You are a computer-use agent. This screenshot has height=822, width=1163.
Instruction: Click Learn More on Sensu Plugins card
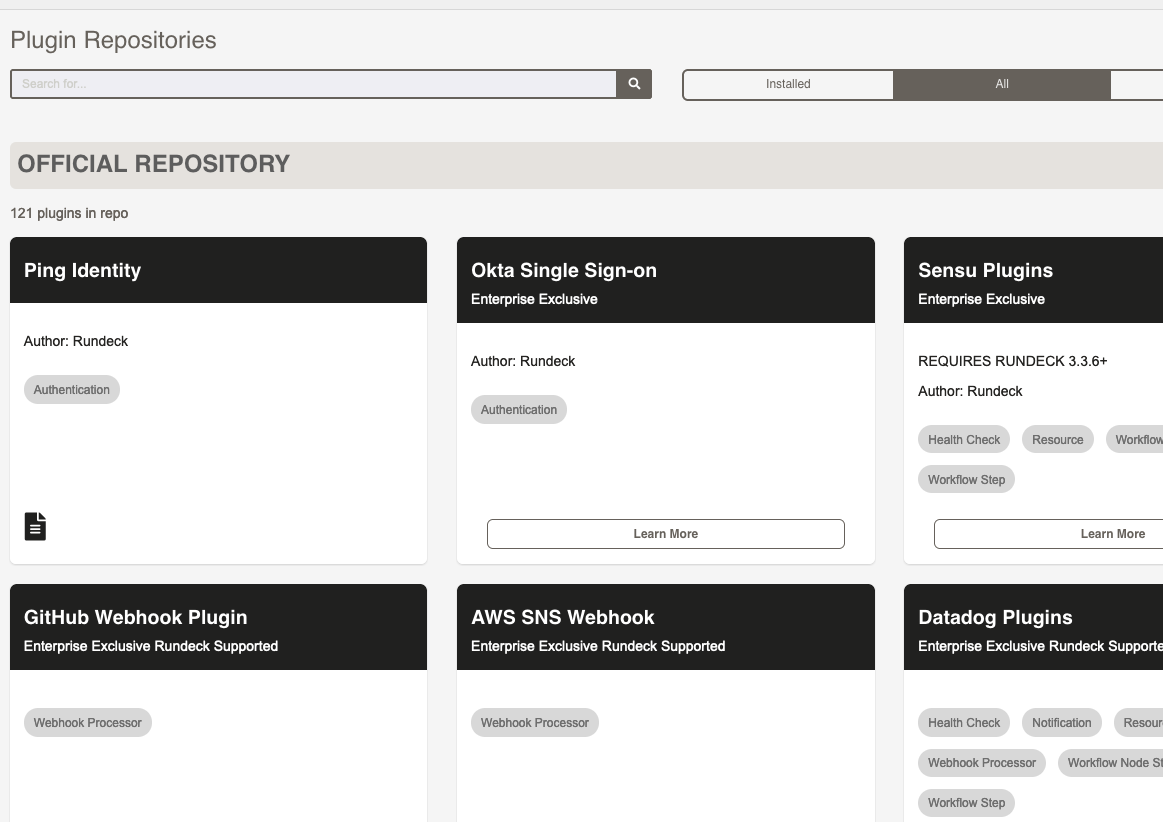(x=1048, y=534)
